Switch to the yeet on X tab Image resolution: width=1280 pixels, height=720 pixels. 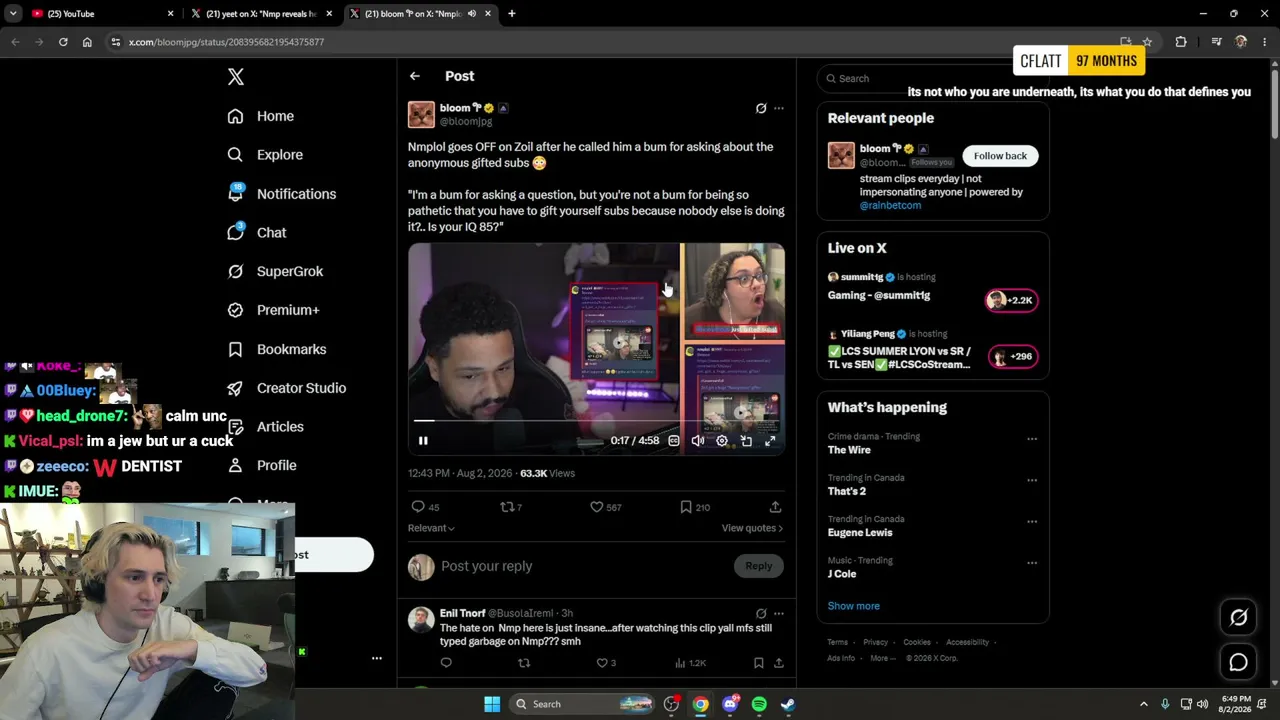pos(262,14)
